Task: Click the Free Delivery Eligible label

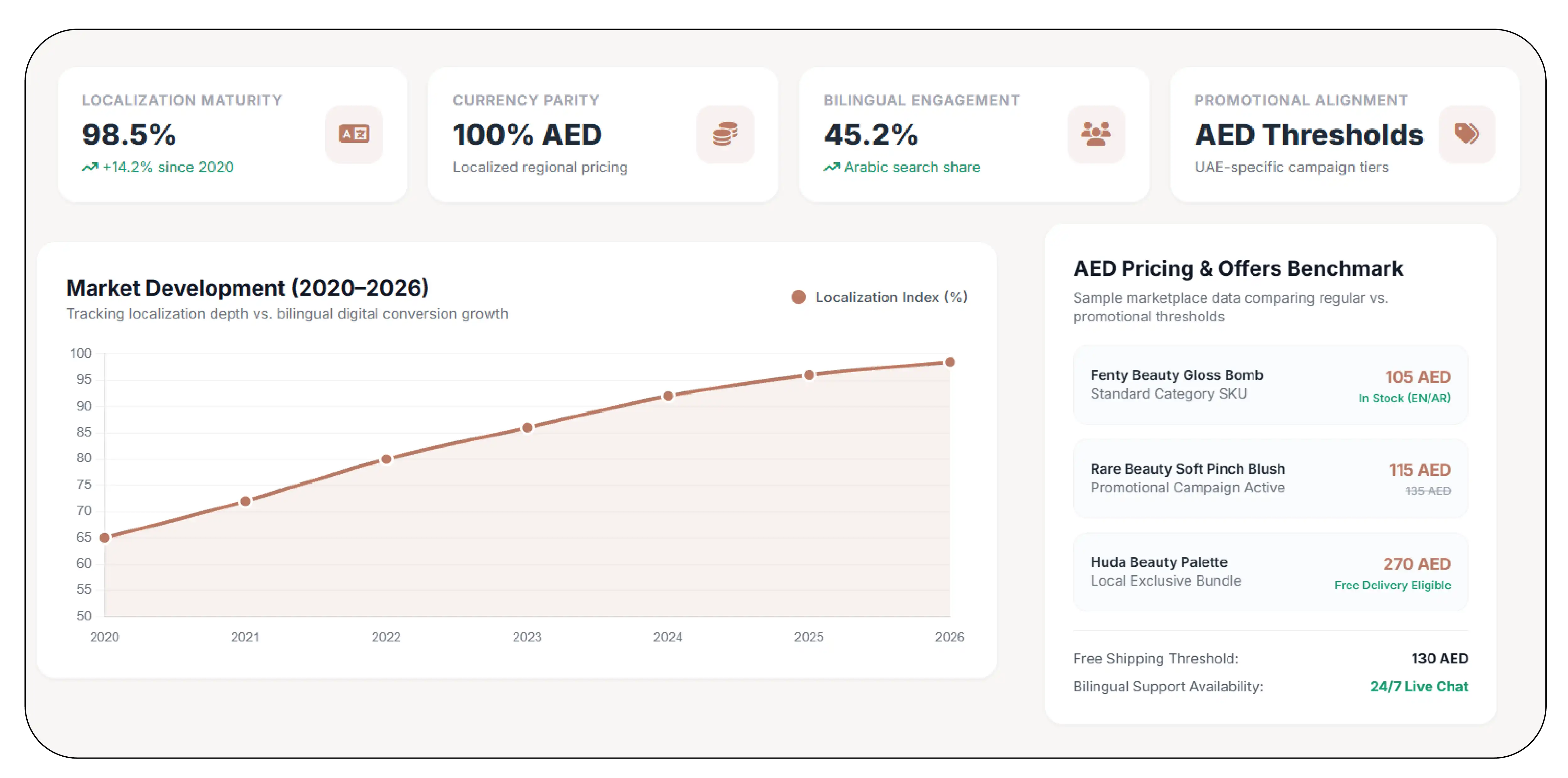Action: point(1393,585)
